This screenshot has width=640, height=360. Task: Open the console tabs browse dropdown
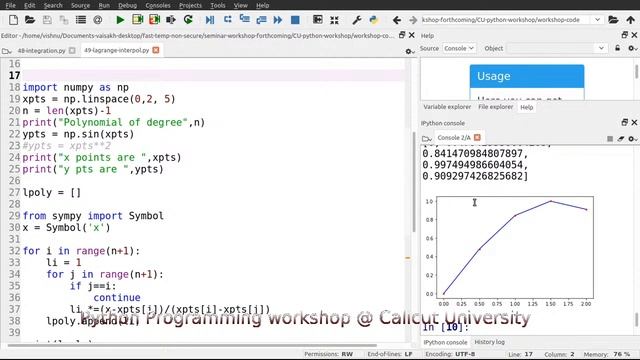tap(427, 139)
